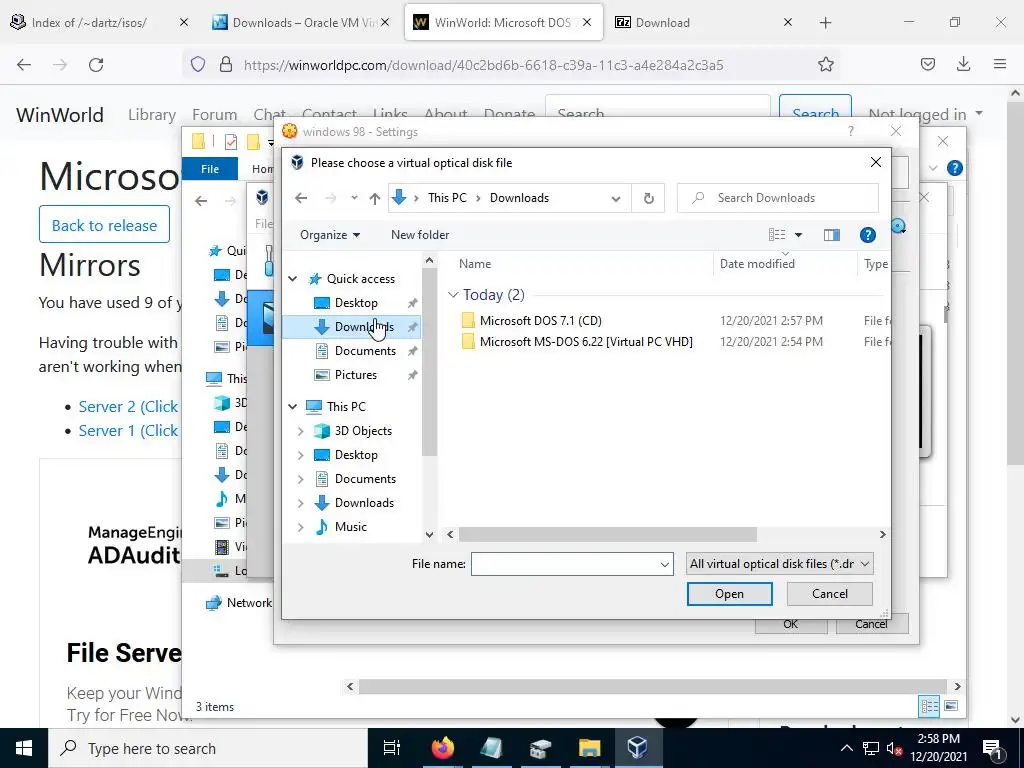Image resolution: width=1024 pixels, height=768 pixels.
Task: Go up one folder level in dialog
Action: tap(374, 198)
